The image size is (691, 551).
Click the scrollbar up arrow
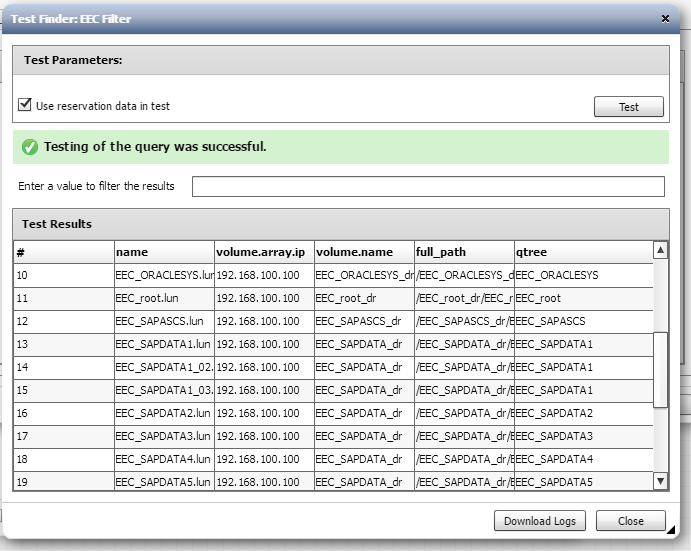[x=660, y=250]
